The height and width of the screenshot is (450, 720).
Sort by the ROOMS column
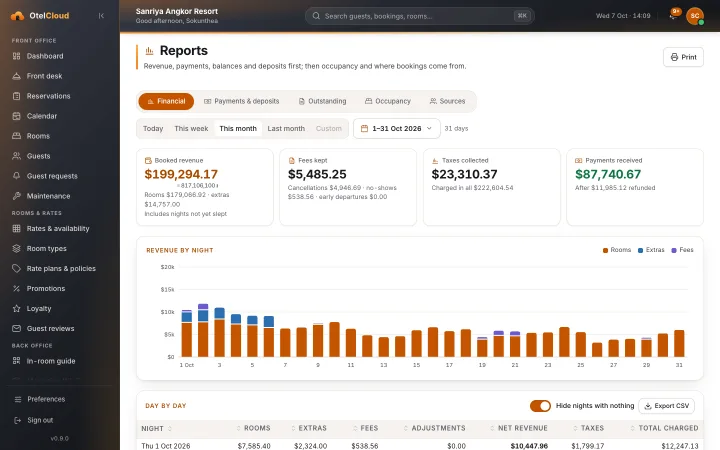253,428
